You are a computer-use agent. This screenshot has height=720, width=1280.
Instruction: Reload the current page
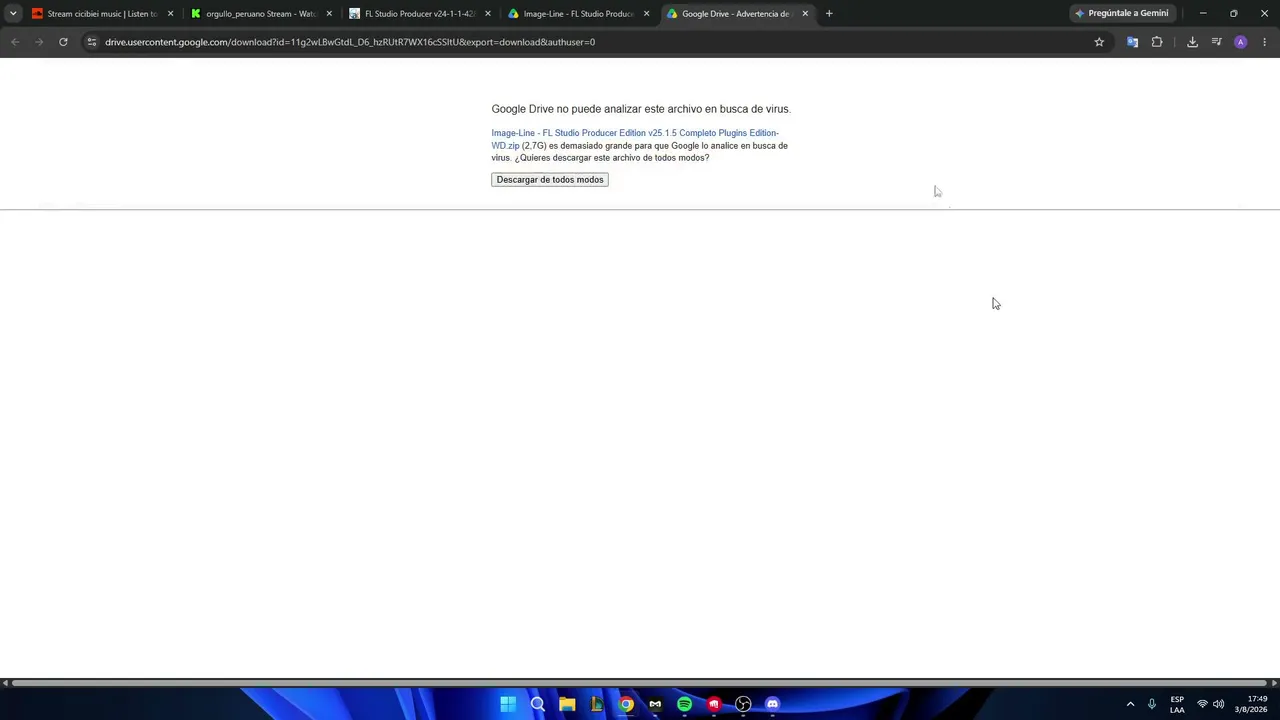coord(63,42)
